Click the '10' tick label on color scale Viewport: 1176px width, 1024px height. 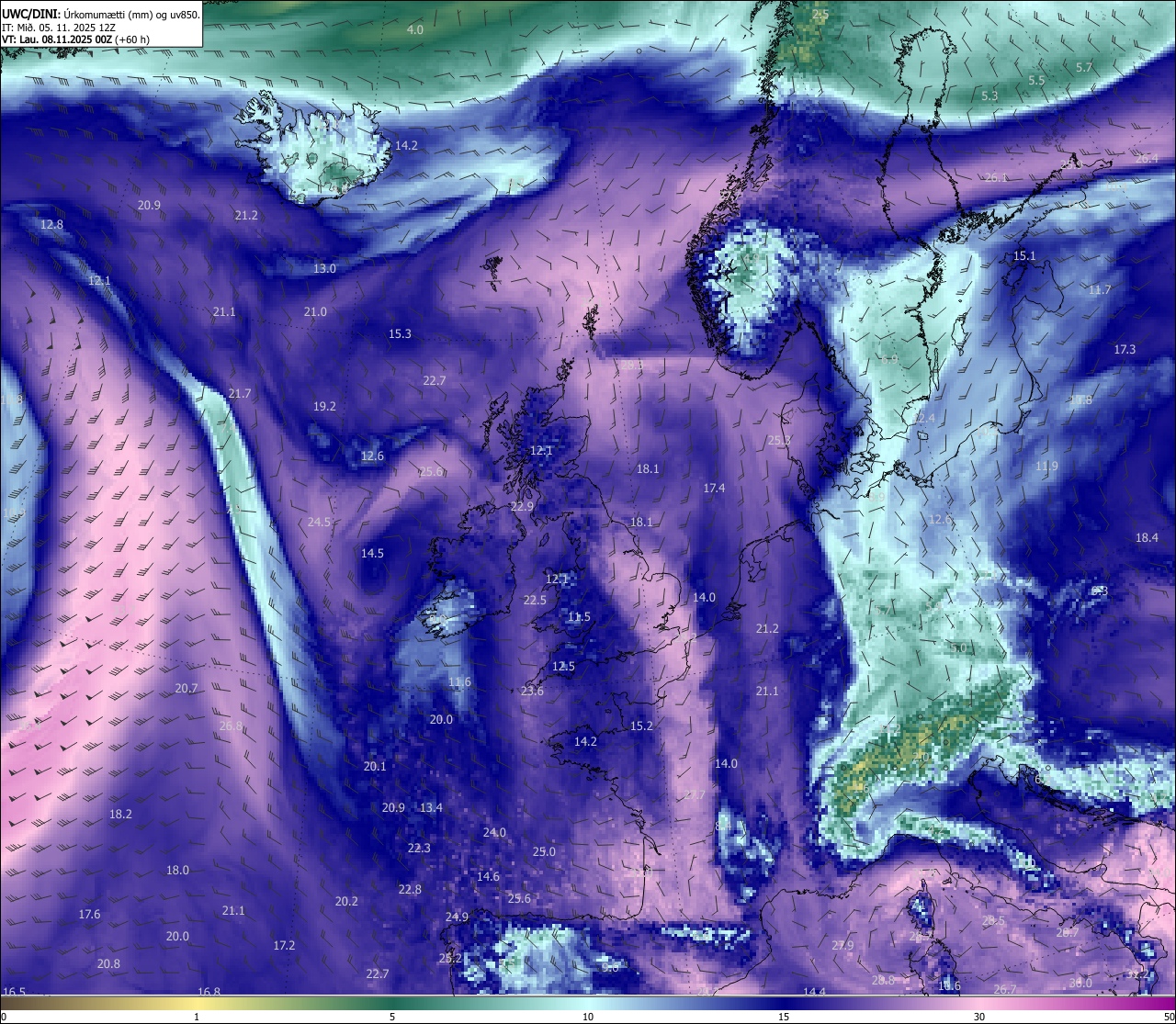click(x=588, y=1017)
